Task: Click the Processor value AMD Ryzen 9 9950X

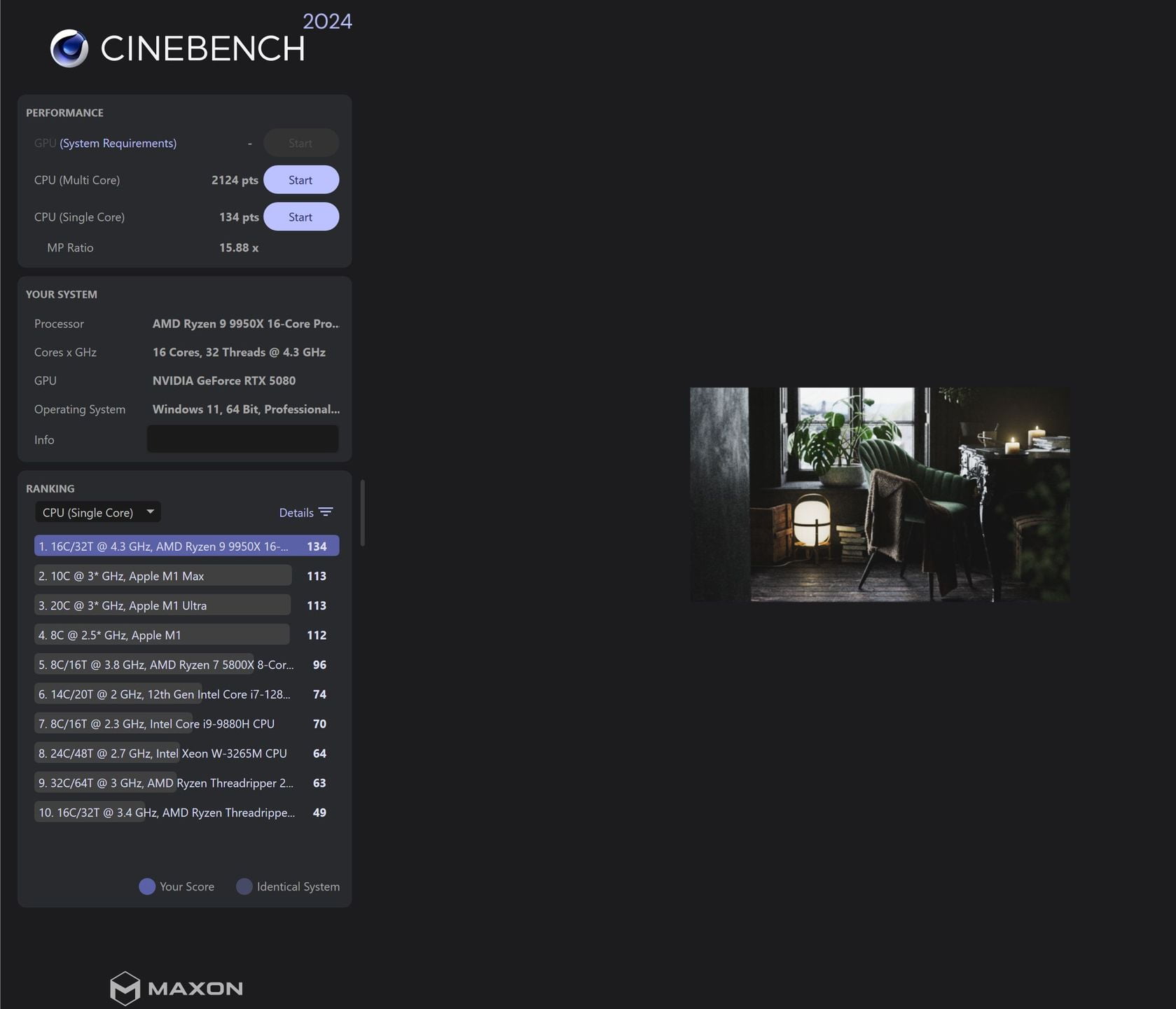Action: point(246,324)
